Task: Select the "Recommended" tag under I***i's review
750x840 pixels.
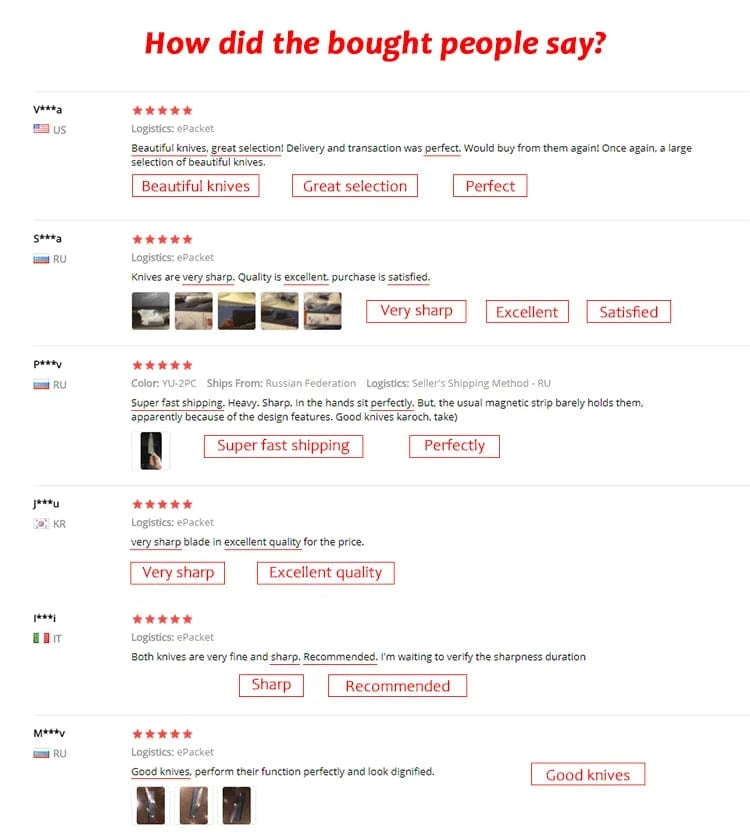Action: (x=397, y=686)
